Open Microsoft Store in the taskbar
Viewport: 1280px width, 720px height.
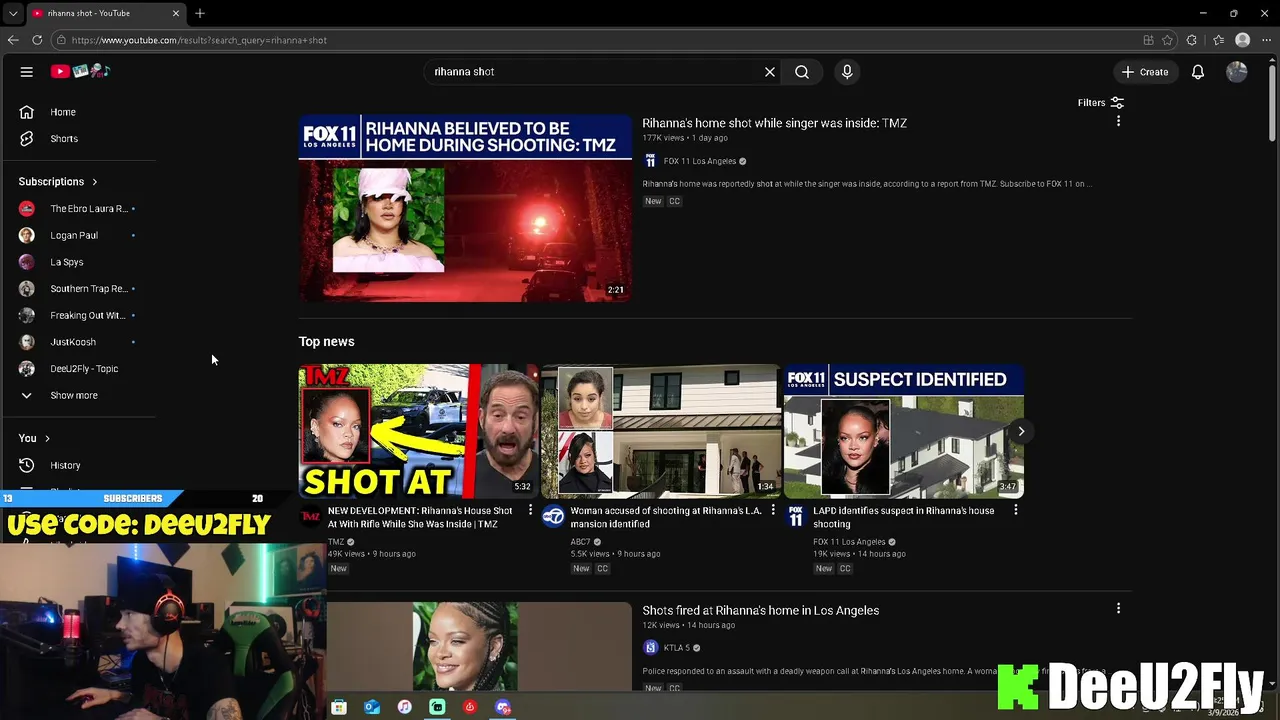(x=339, y=707)
